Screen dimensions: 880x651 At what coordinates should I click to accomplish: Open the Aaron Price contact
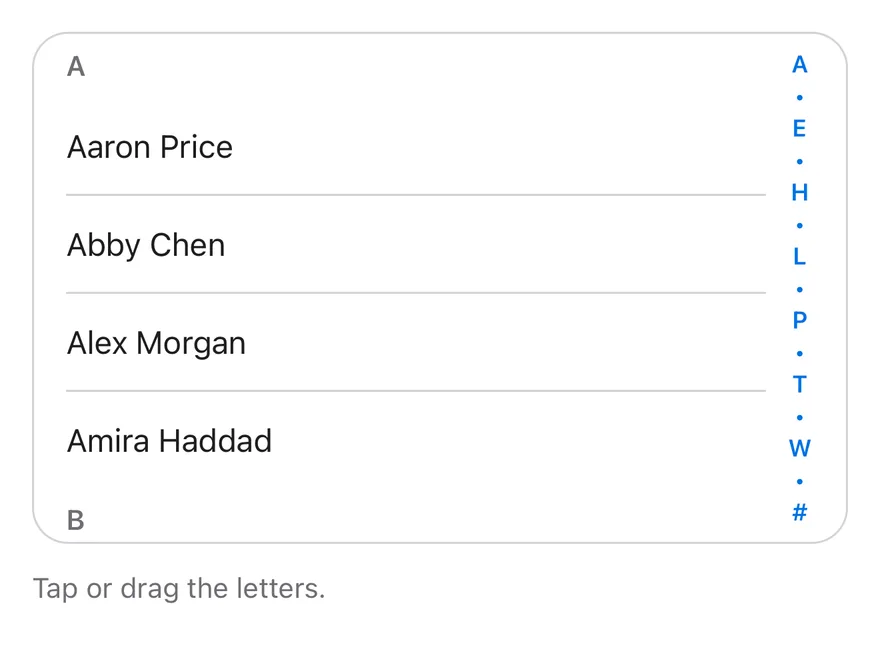(416, 147)
